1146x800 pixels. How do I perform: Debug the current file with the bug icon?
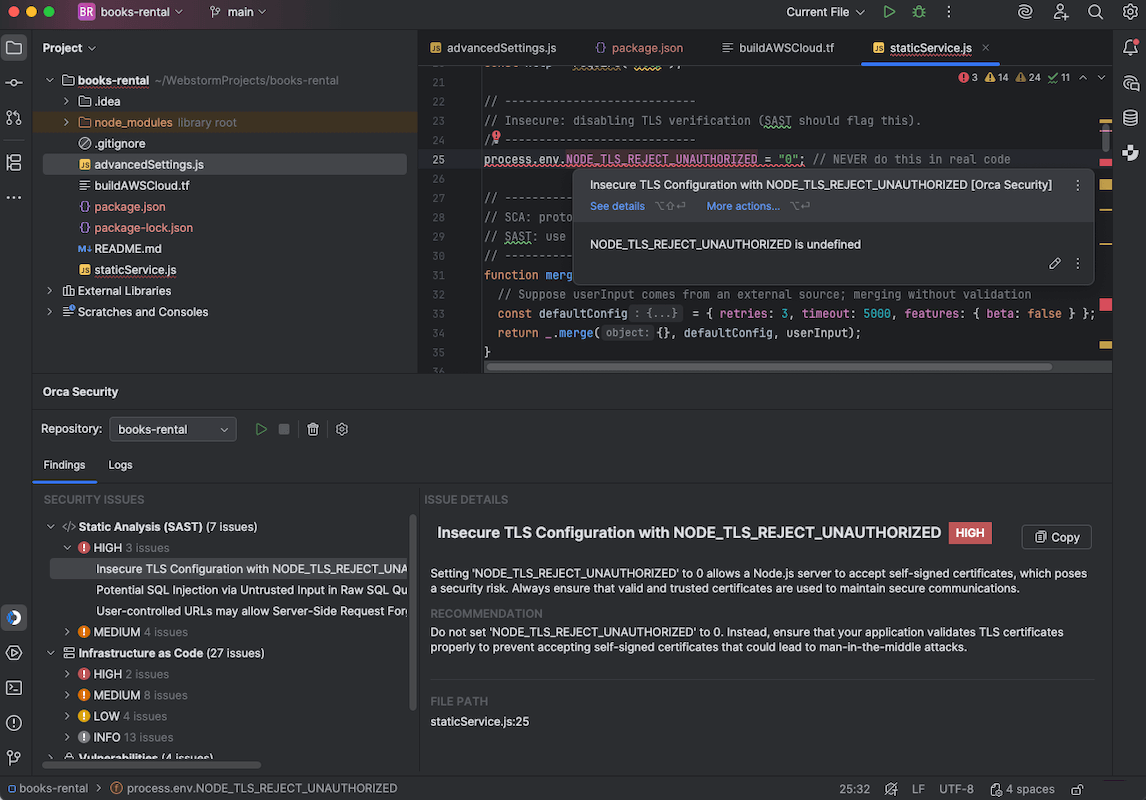[x=919, y=12]
